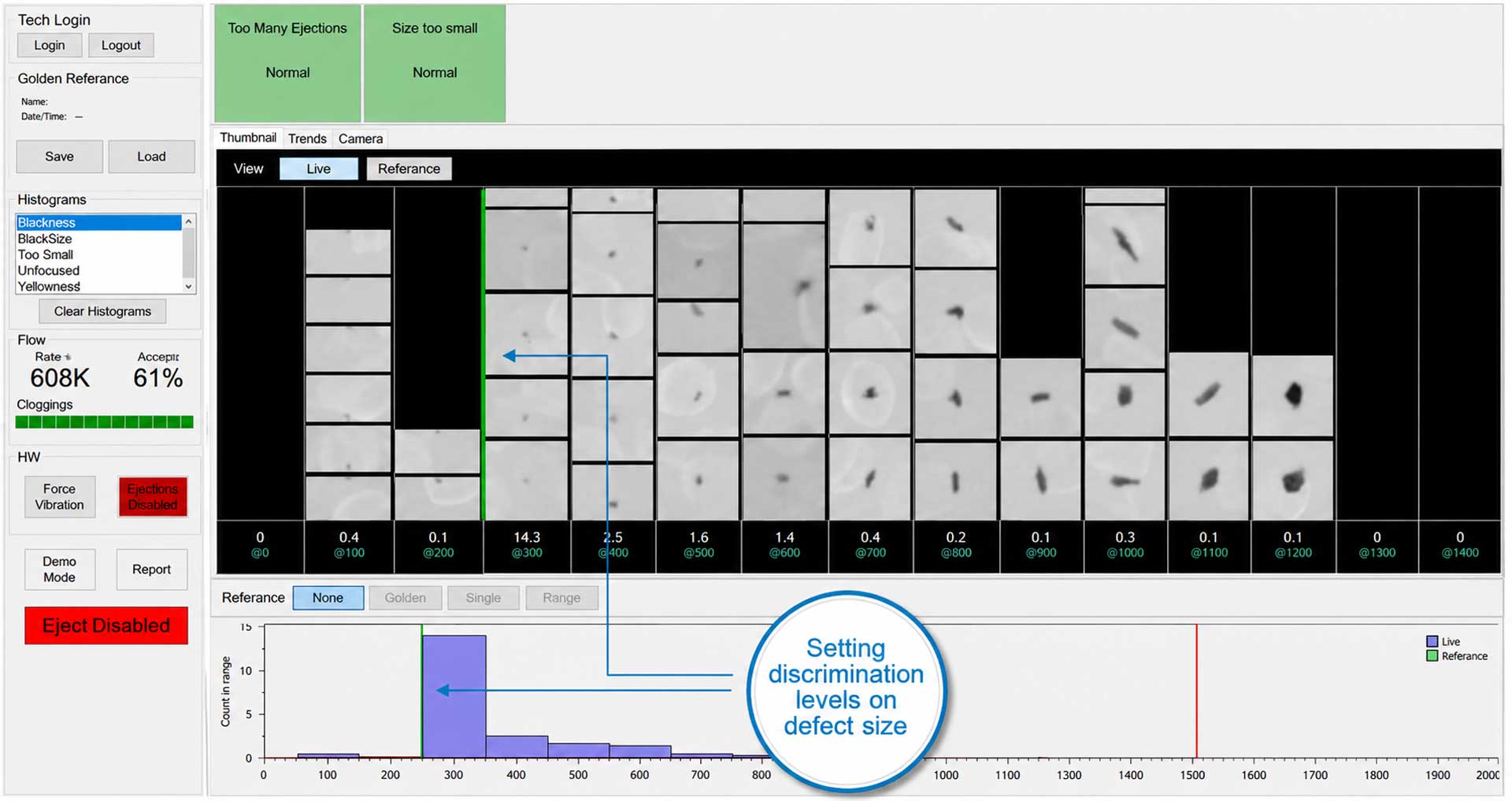Screen dimensions: 1512x801
Task: Click the bottom thumbnail in @200 column
Action: tap(437, 498)
